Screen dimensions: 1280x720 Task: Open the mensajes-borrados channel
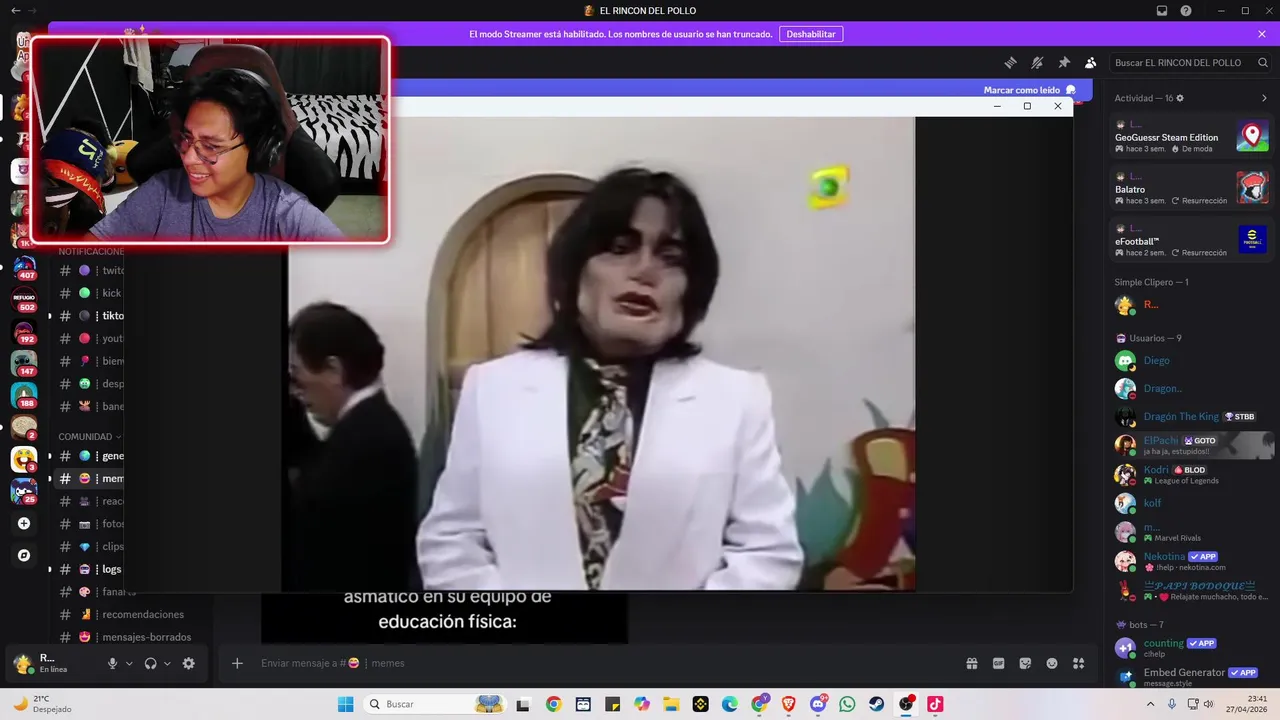(130, 637)
